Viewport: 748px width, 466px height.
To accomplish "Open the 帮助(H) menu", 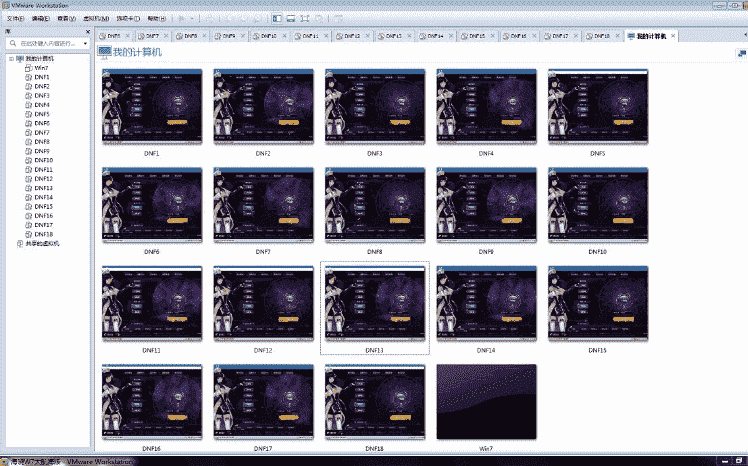I will pyautogui.click(x=156, y=19).
